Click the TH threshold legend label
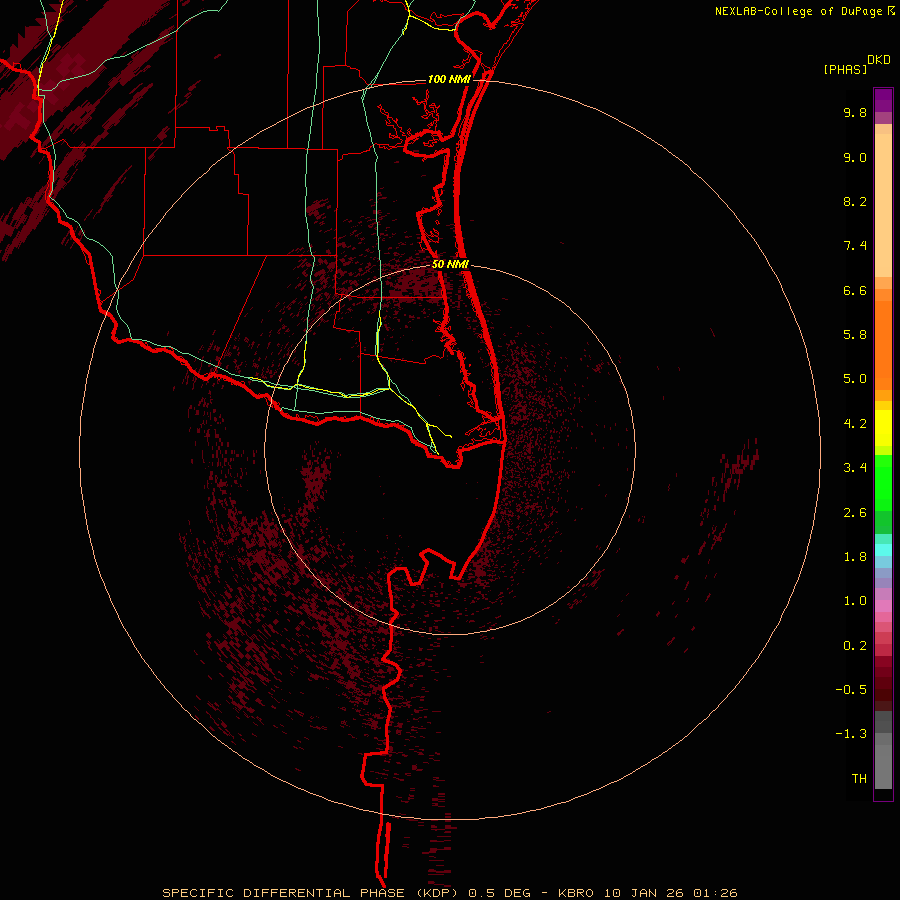This screenshot has height=900, width=900. click(x=859, y=779)
